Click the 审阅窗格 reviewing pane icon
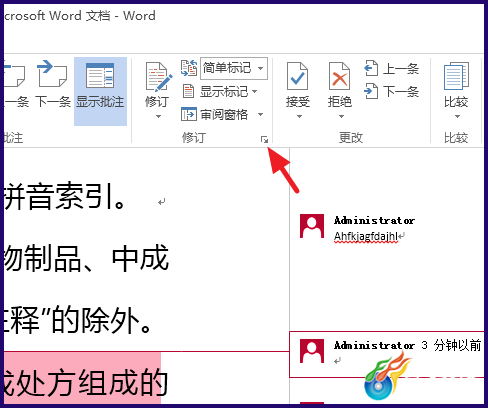Image resolution: width=488 pixels, height=408 pixels. click(189, 114)
